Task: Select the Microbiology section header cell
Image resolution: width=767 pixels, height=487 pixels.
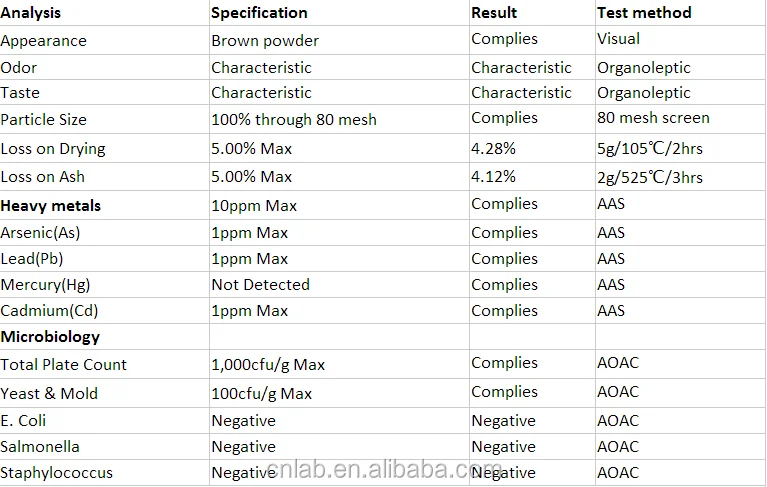Action: pos(104,336)
